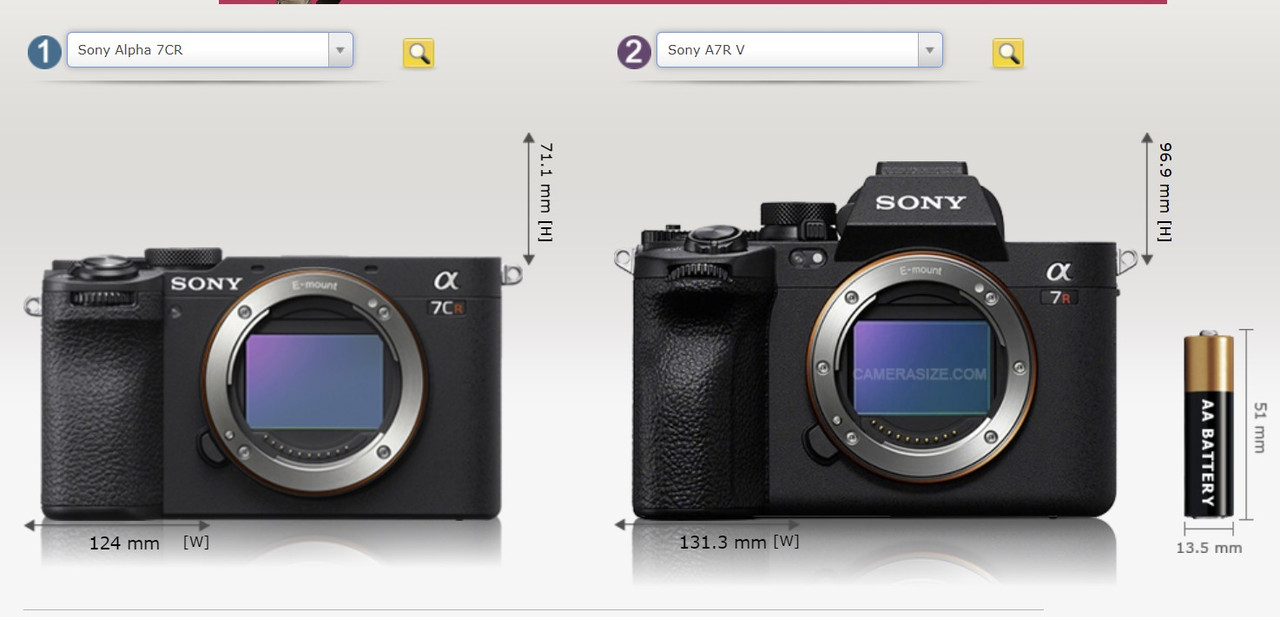Open the Sony A7R V camera dropdown
1280x617 pixels.
click(799, 50)
